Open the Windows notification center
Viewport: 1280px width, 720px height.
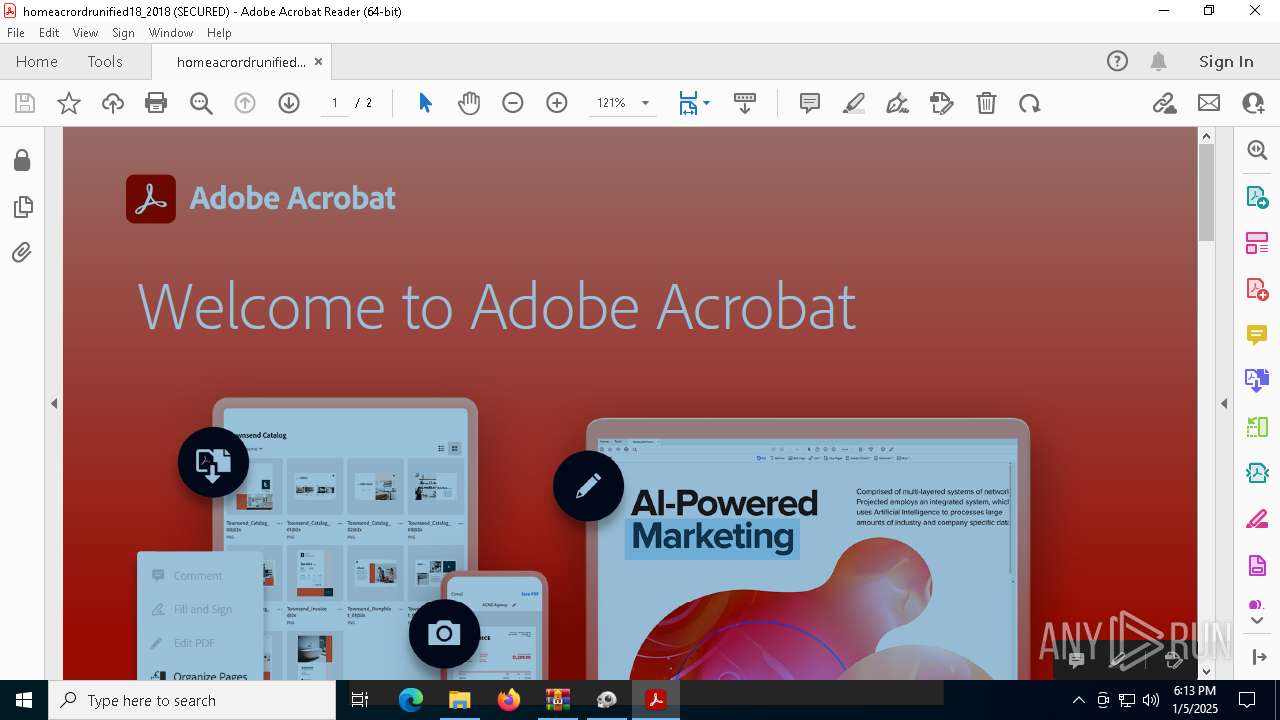1248,700
